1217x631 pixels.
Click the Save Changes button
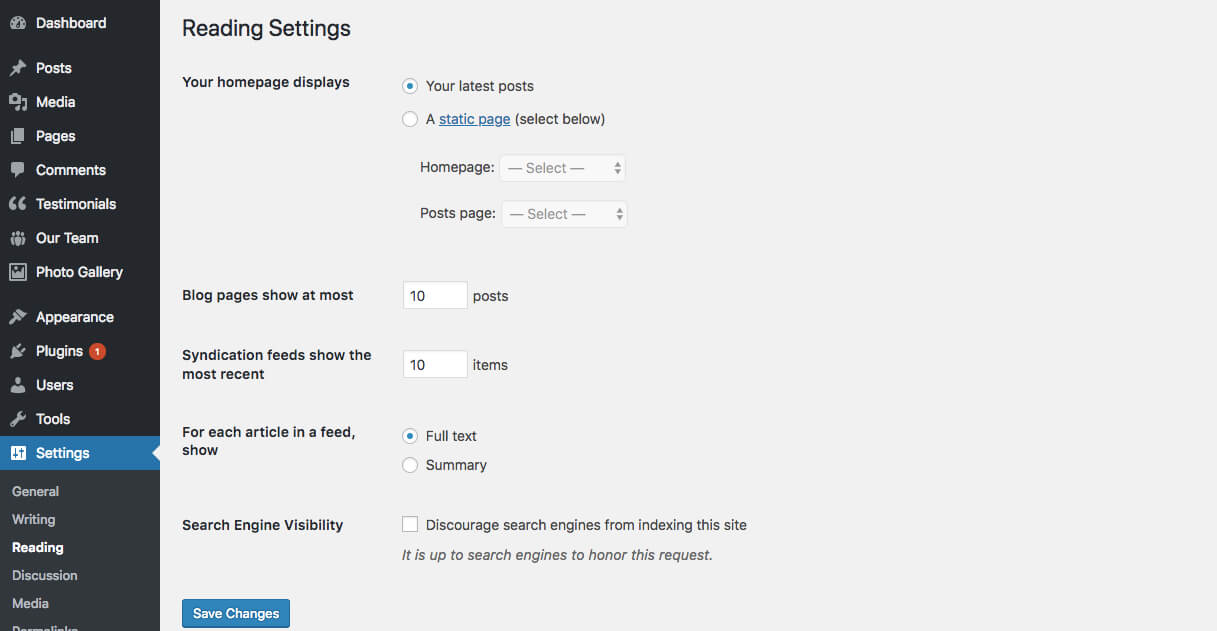pos(236,613)
